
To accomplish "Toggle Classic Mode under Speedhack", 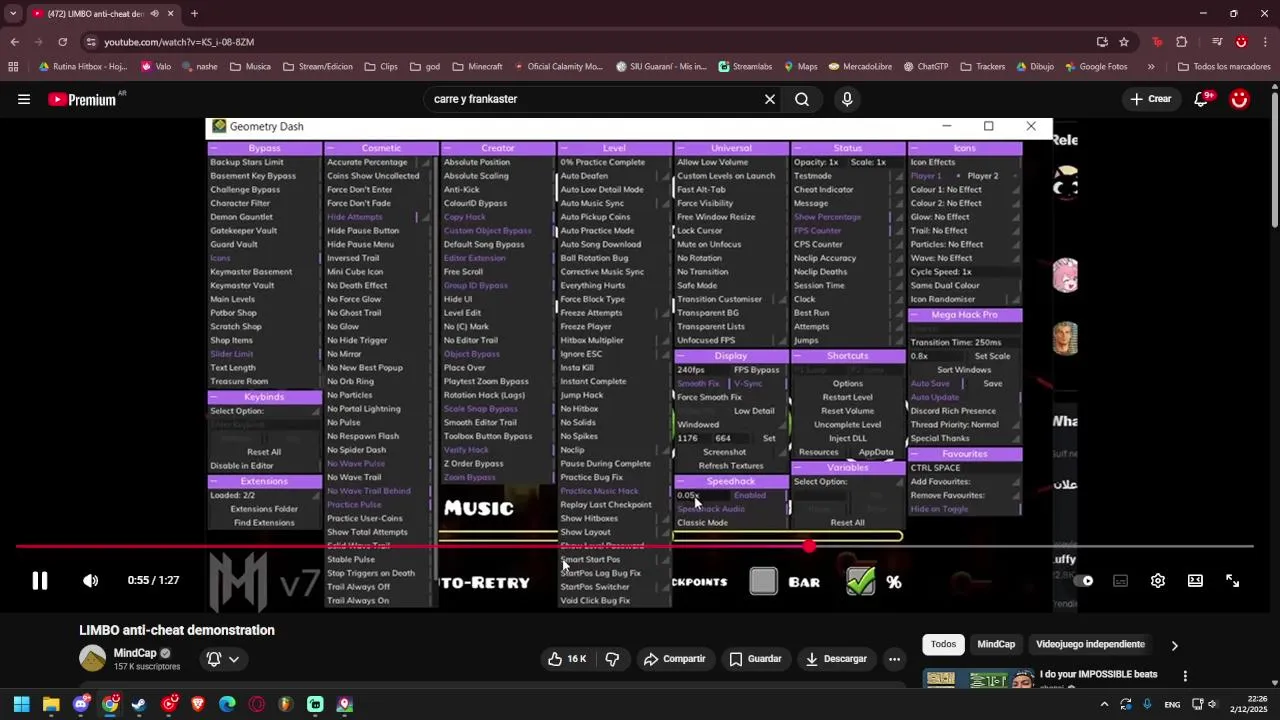I will click(x=703, y=522).
